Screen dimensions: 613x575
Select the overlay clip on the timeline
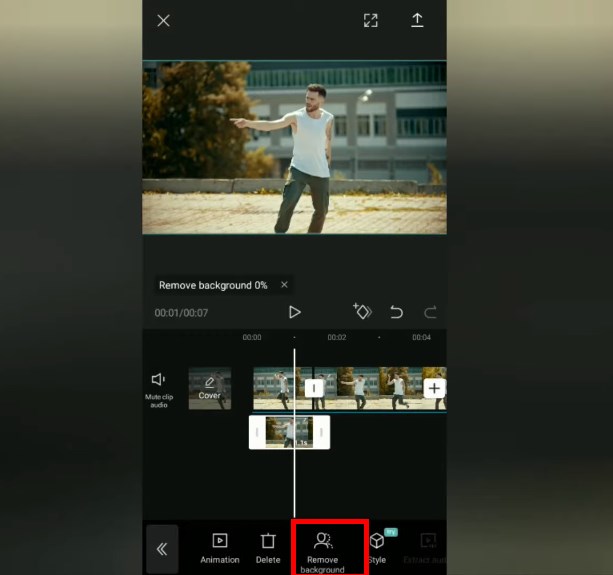[289, 432]
